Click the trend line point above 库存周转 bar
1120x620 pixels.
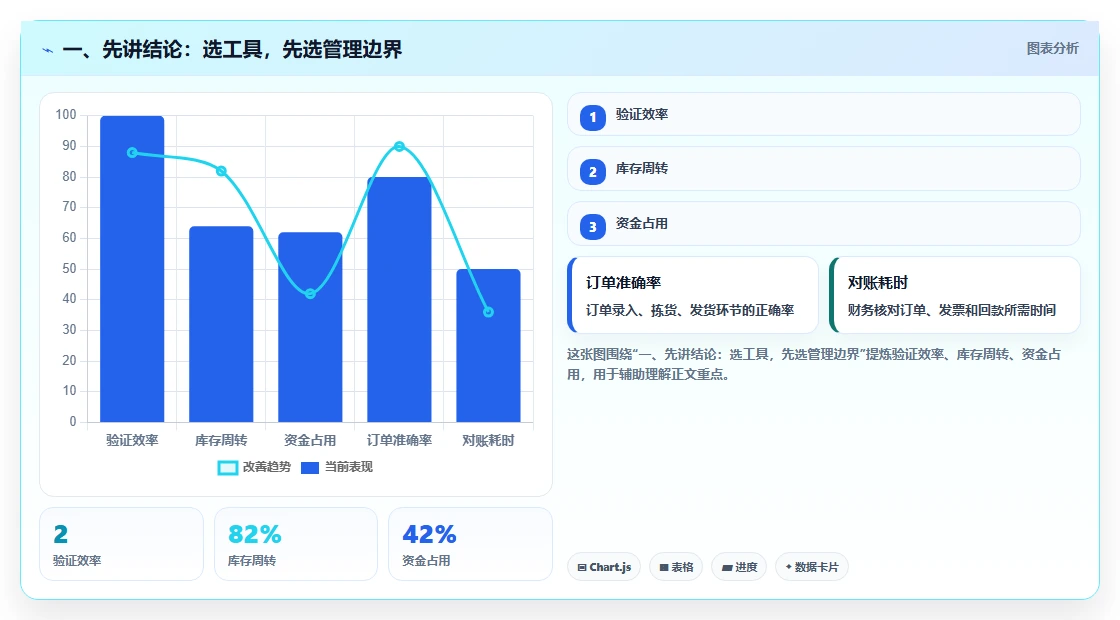point(221,171)
